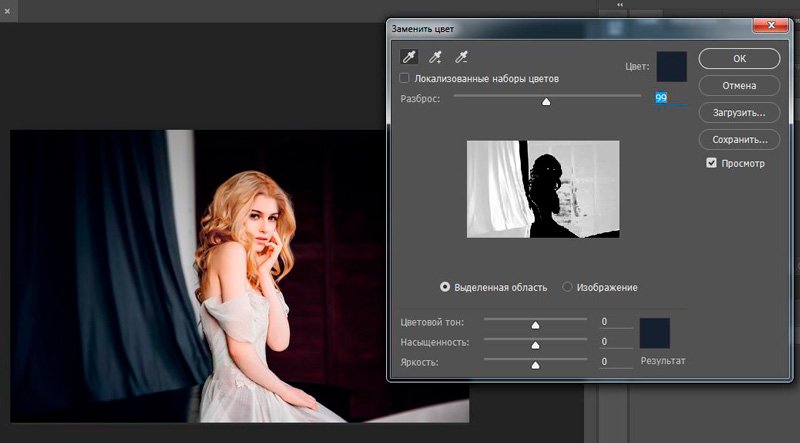The width and height of the screenshot is (800, 443).
Task: Click the Насыщенность slider handle
Action: 535,346
